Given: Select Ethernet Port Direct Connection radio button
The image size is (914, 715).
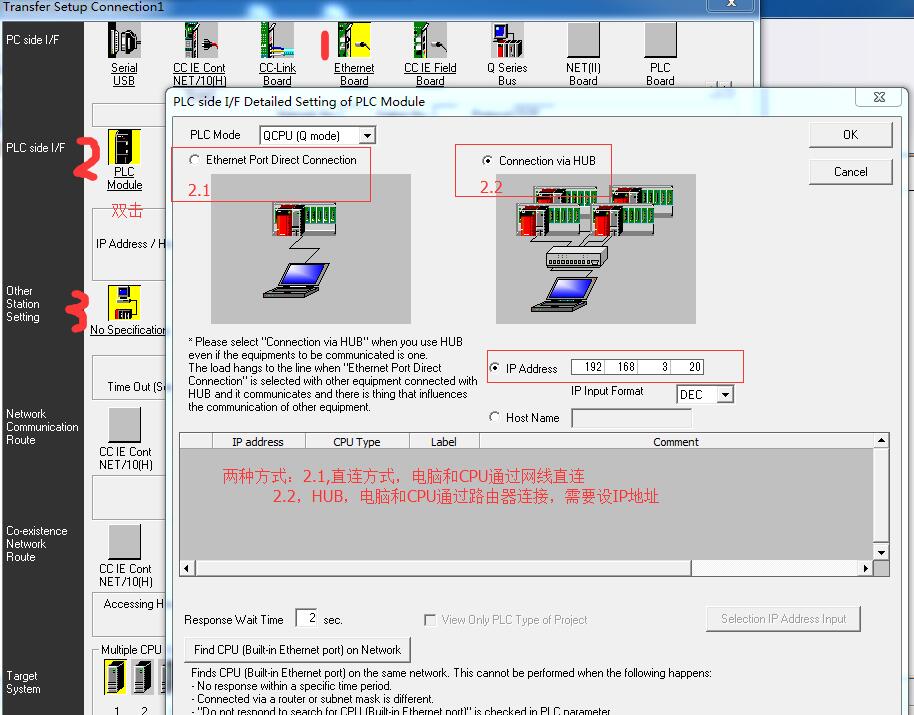Looking at the screenshot, I should point(194,160).
